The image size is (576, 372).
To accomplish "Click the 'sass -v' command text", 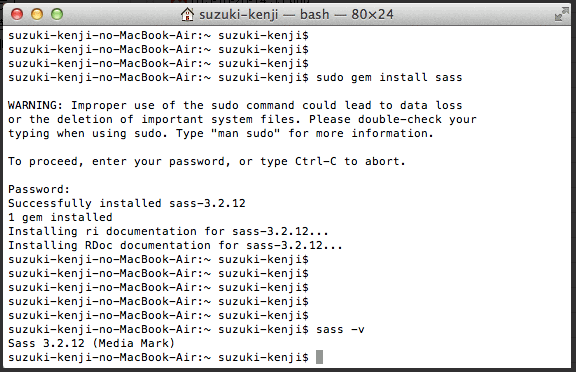I will 340,329.
